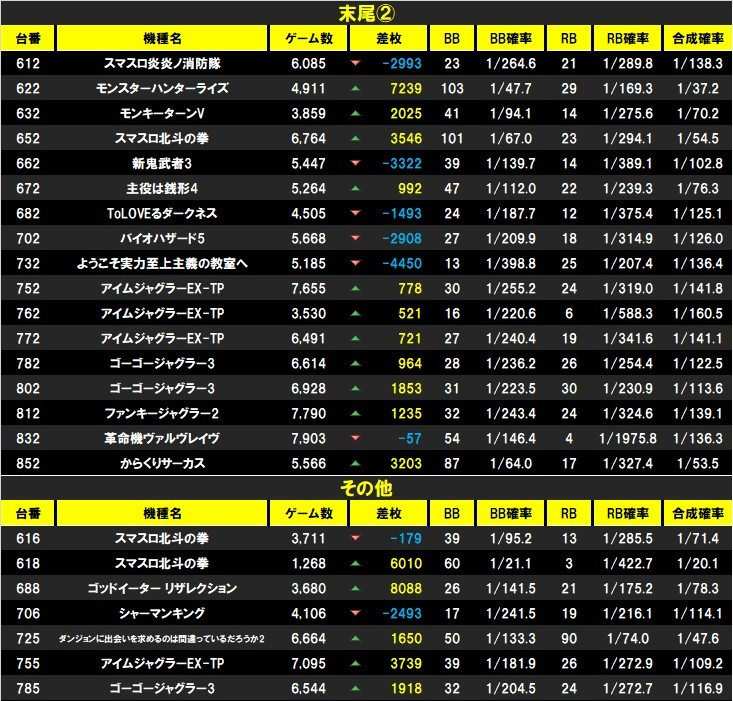Click the 合成確率 header in the その他 table

coord(697,513)
